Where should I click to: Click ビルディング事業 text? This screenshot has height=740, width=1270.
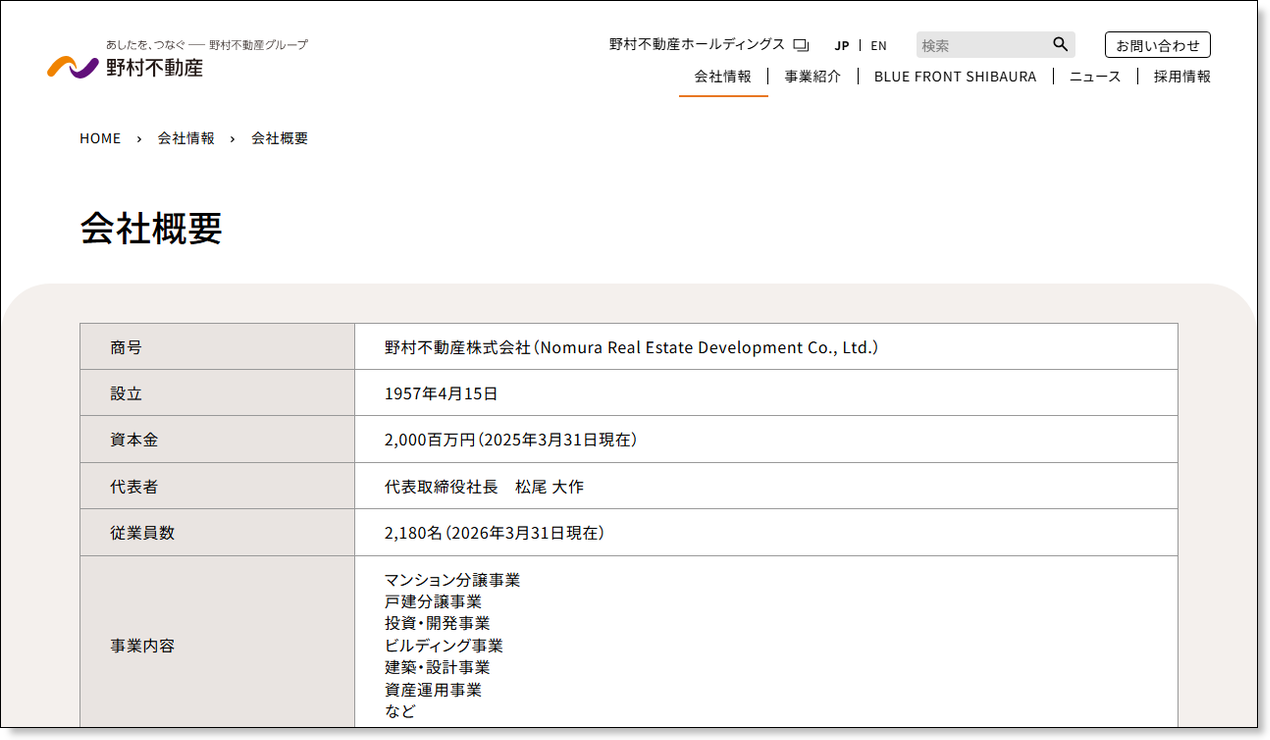click(444, 646)
